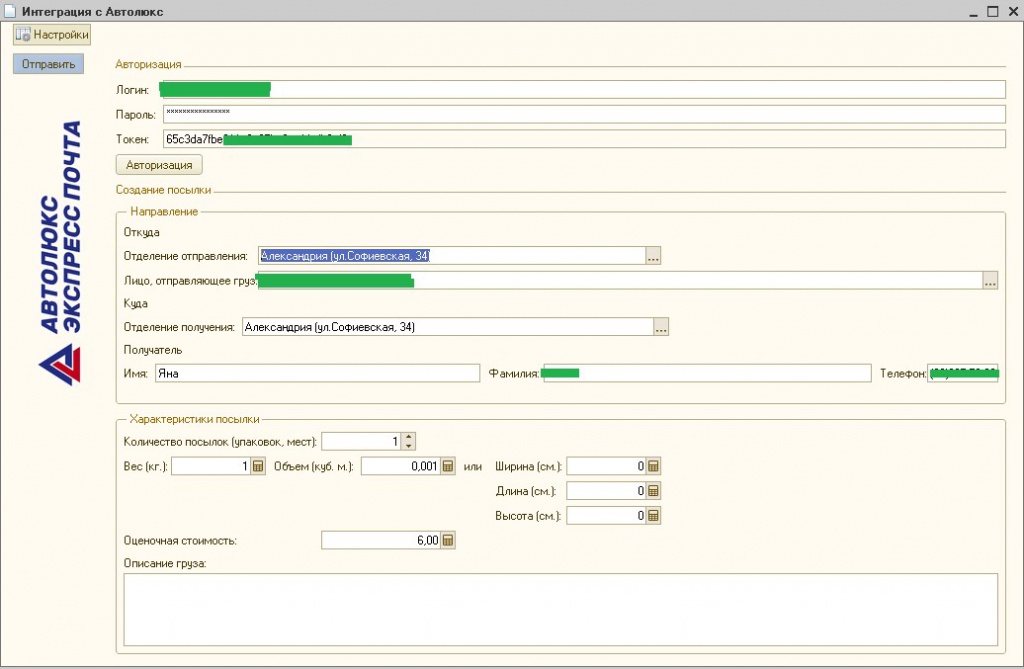Click the Автолюкс Экспресс Почта logo
1024x669 pixels.
coord(60,253)
